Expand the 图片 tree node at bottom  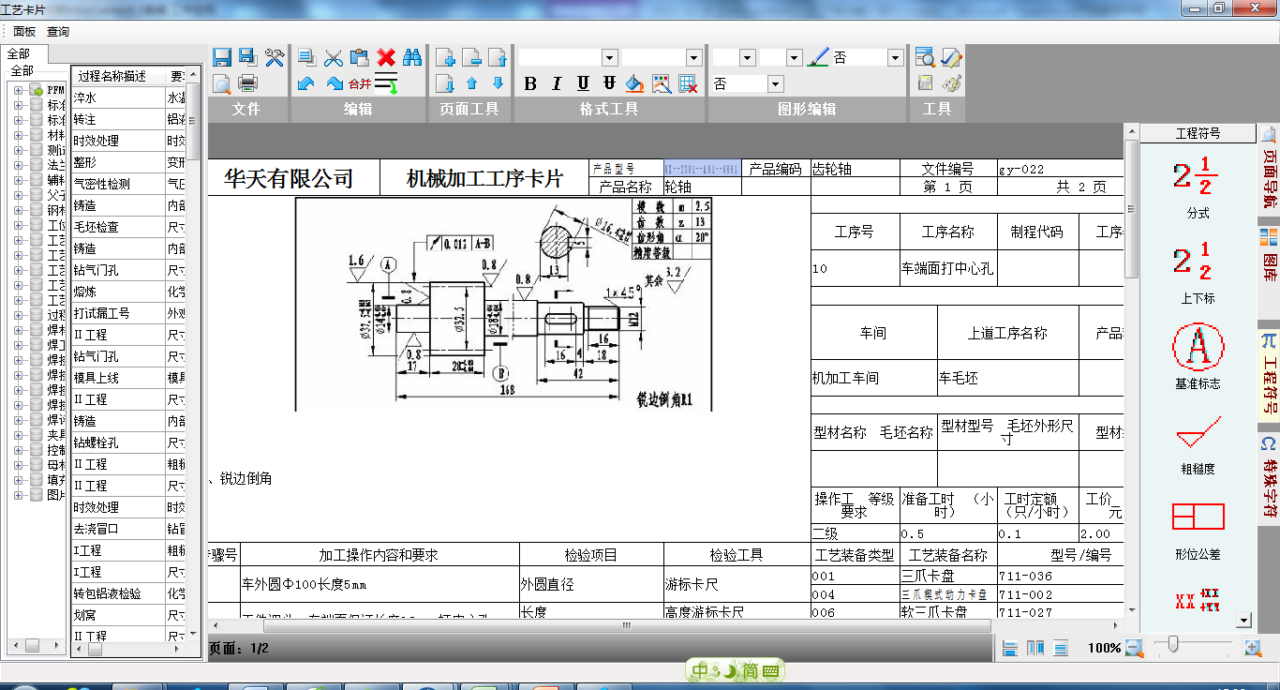point(18,494)
